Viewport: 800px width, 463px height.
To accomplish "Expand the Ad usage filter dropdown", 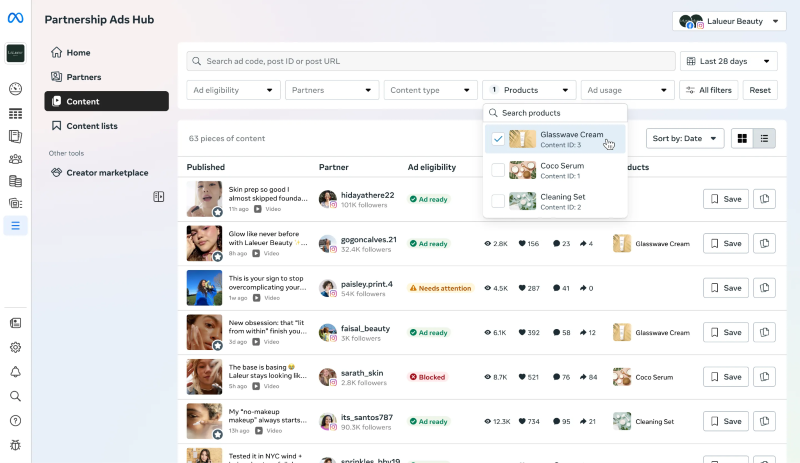I will 628,90.
